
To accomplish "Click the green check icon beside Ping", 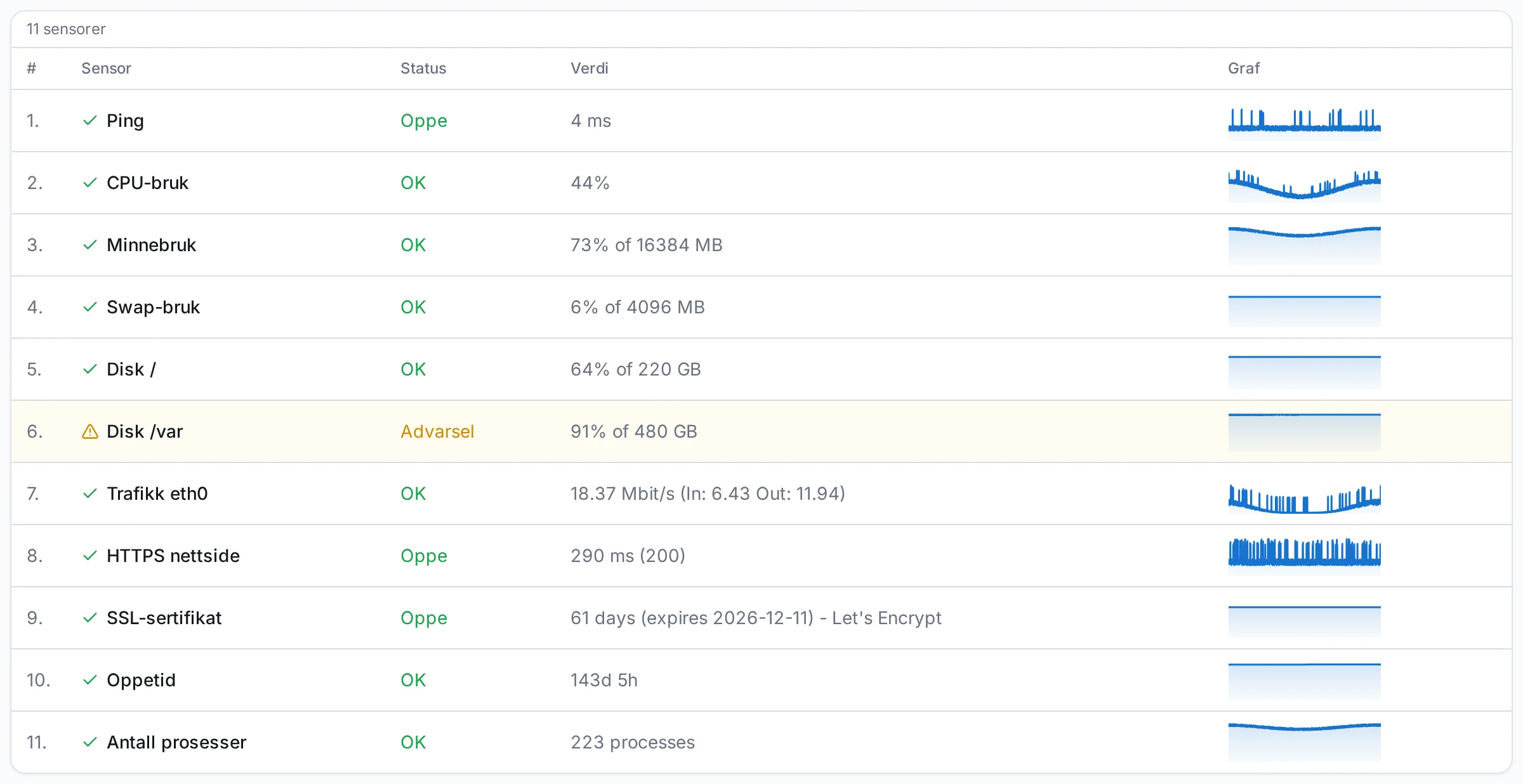I will (90, 121).
